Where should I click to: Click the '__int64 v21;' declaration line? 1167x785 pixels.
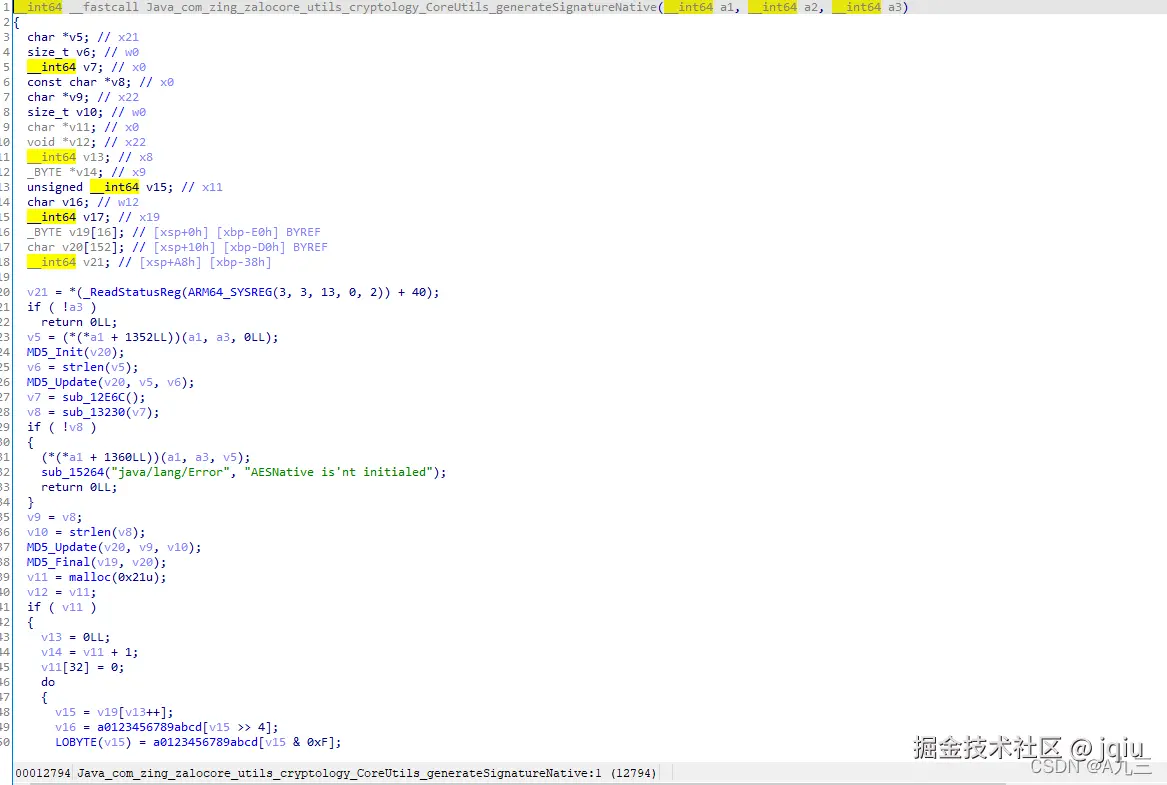coord(150,262)
